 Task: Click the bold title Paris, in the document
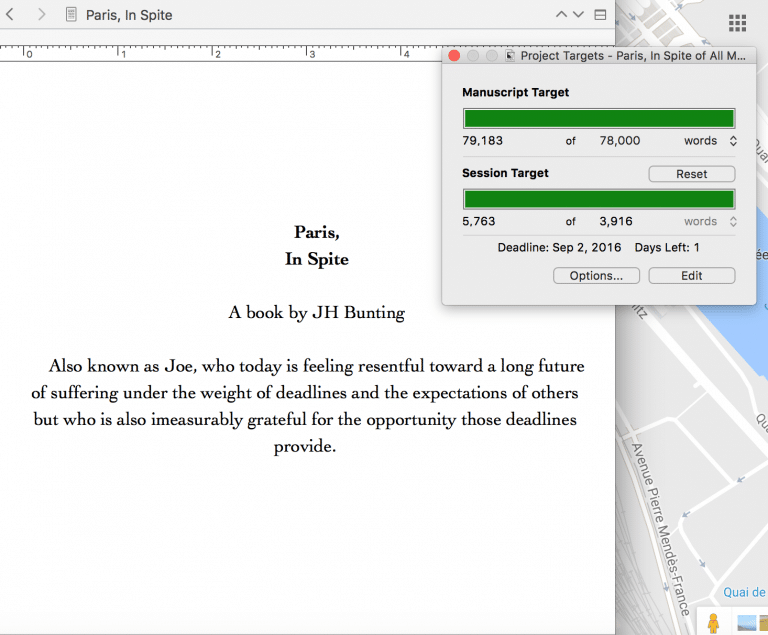(316, 232)
